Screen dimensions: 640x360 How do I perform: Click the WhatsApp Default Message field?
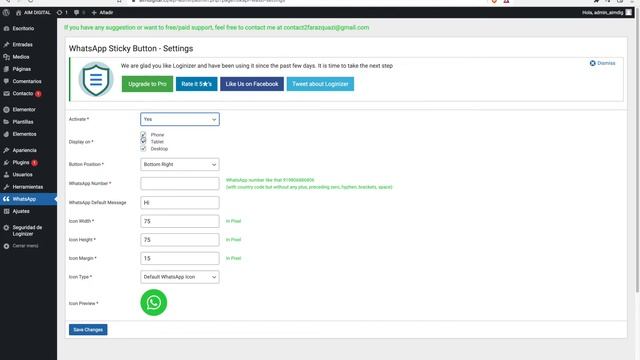(x=180, y=202)
